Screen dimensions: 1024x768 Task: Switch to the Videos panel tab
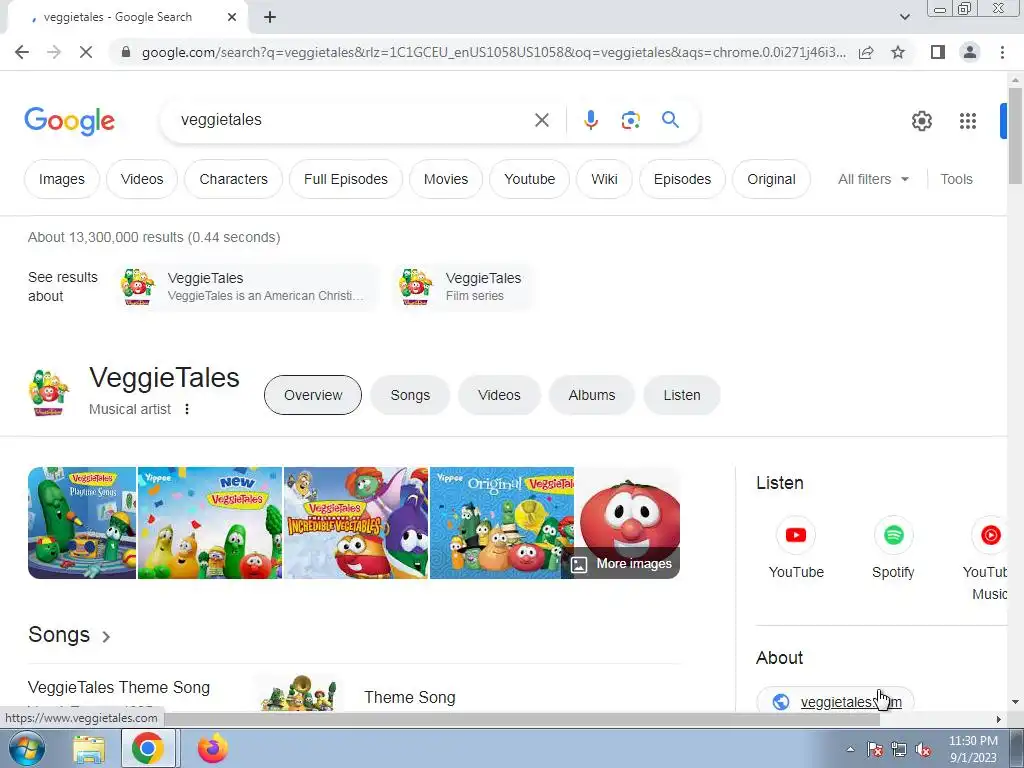tap(499, 395)
